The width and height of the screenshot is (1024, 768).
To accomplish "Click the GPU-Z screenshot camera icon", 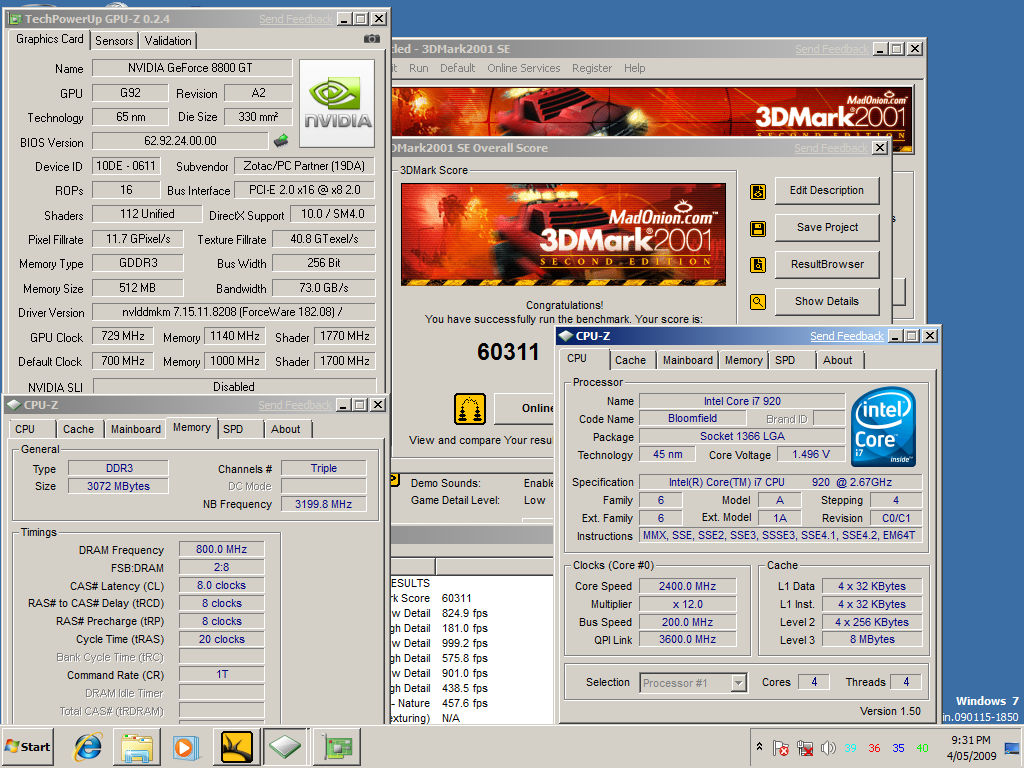I will [372, 39].
